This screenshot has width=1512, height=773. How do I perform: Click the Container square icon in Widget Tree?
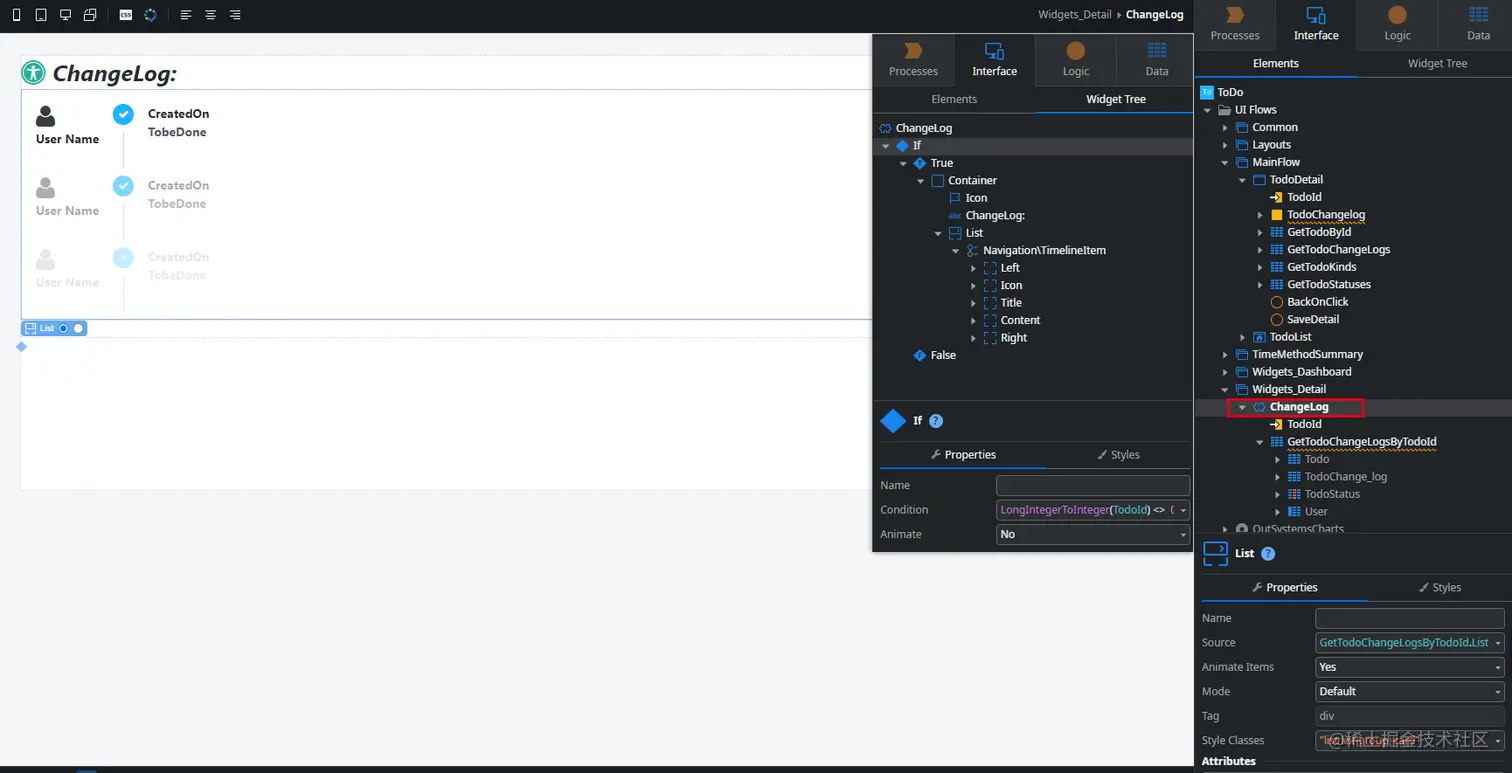pos(938,181)
